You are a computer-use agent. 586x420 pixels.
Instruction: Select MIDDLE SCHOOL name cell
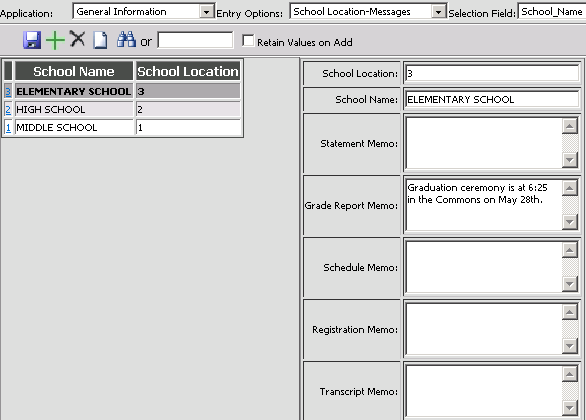coord(74,127)
